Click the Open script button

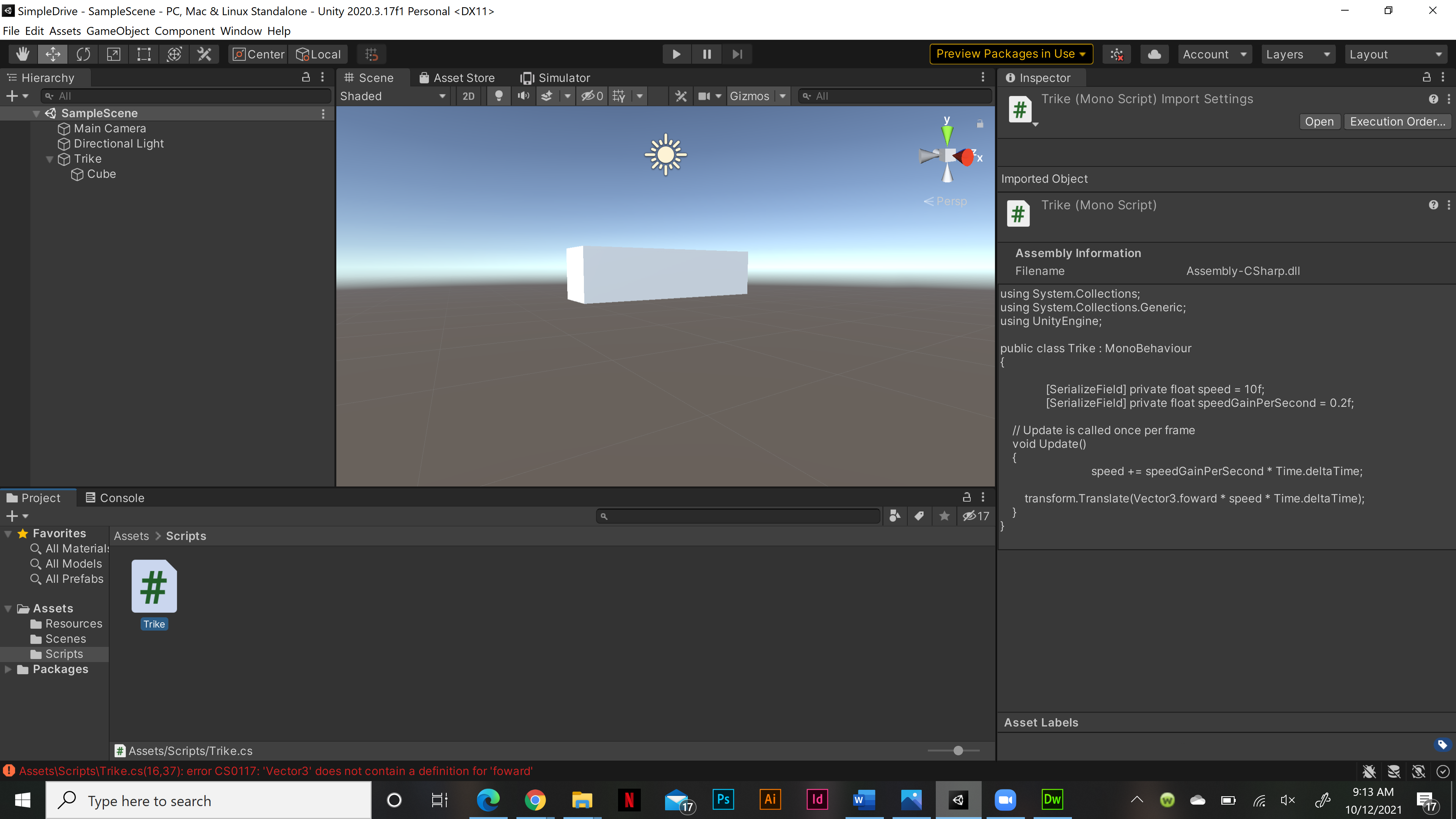[x=1319, y=121]
